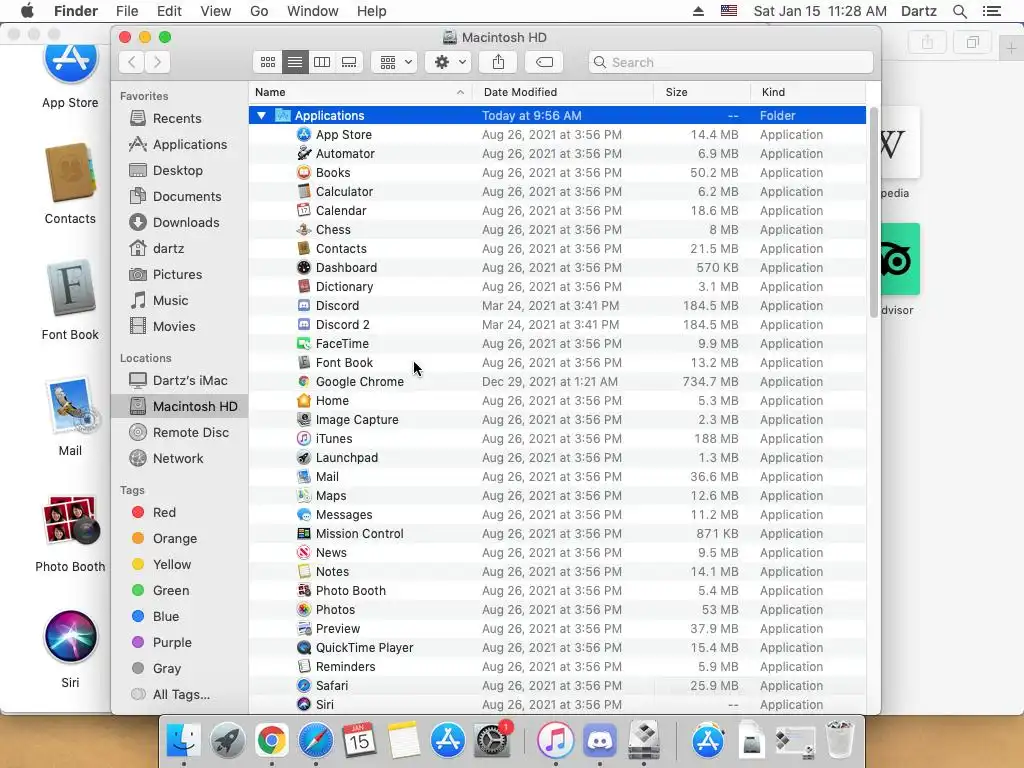Open the File menu
Image resolution: width=1024 pixels, height=768 pixels.
click(127, 11)
